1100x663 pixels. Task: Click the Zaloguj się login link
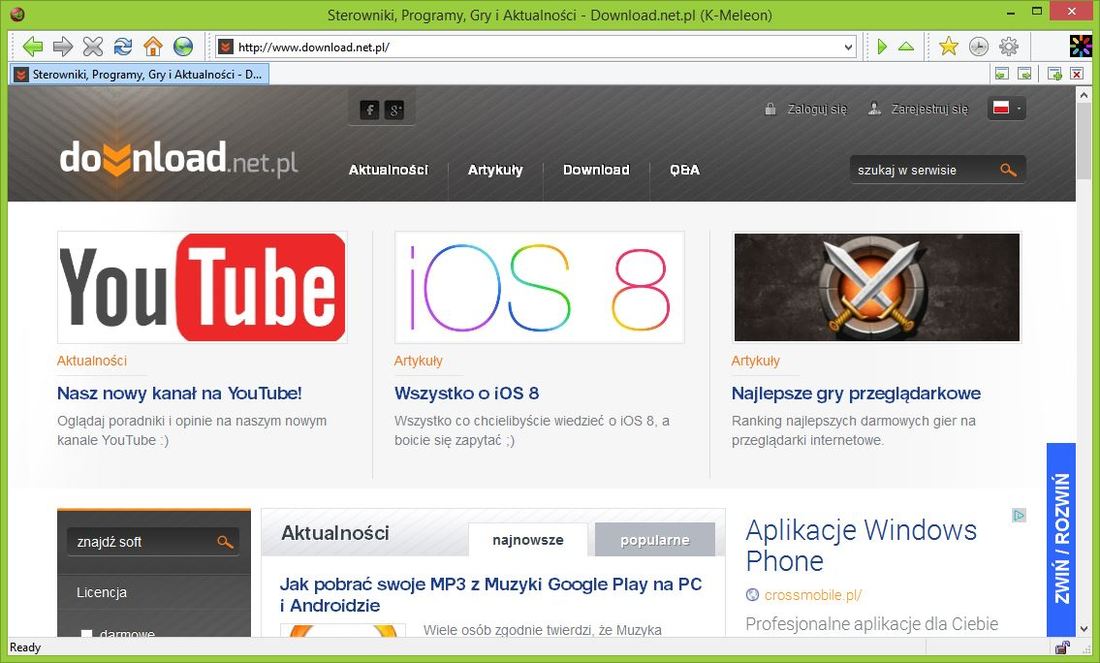817,109
